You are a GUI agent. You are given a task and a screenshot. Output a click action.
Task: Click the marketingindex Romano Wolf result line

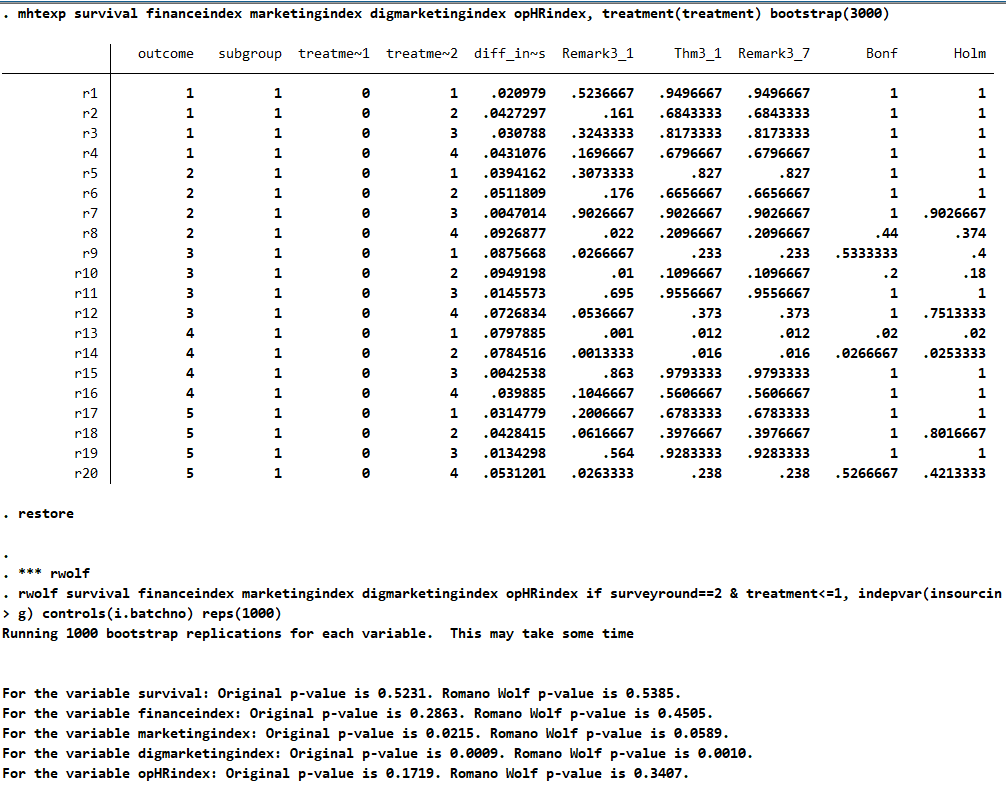(366, 733)
